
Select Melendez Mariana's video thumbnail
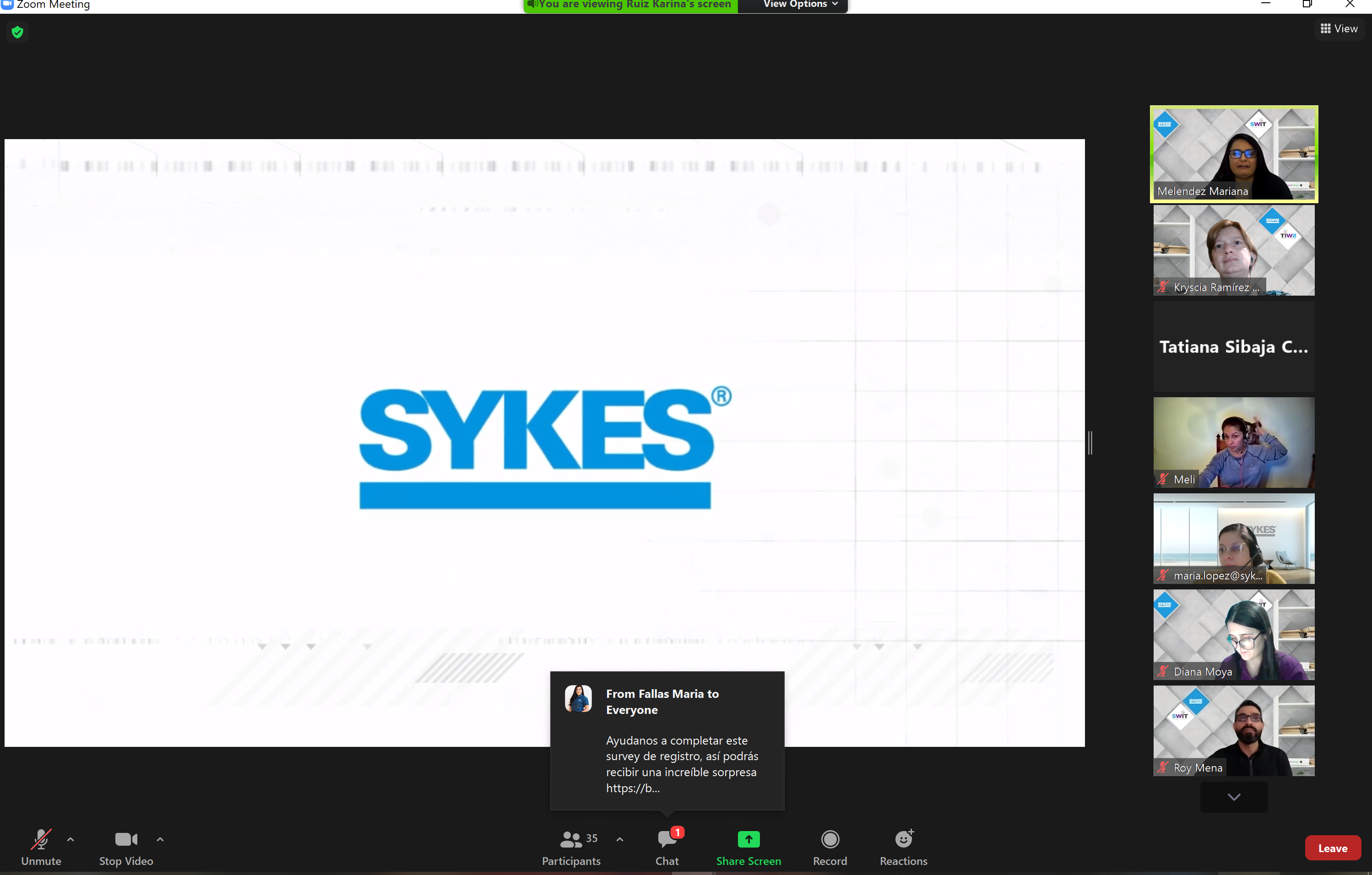tap(1234, 154)
